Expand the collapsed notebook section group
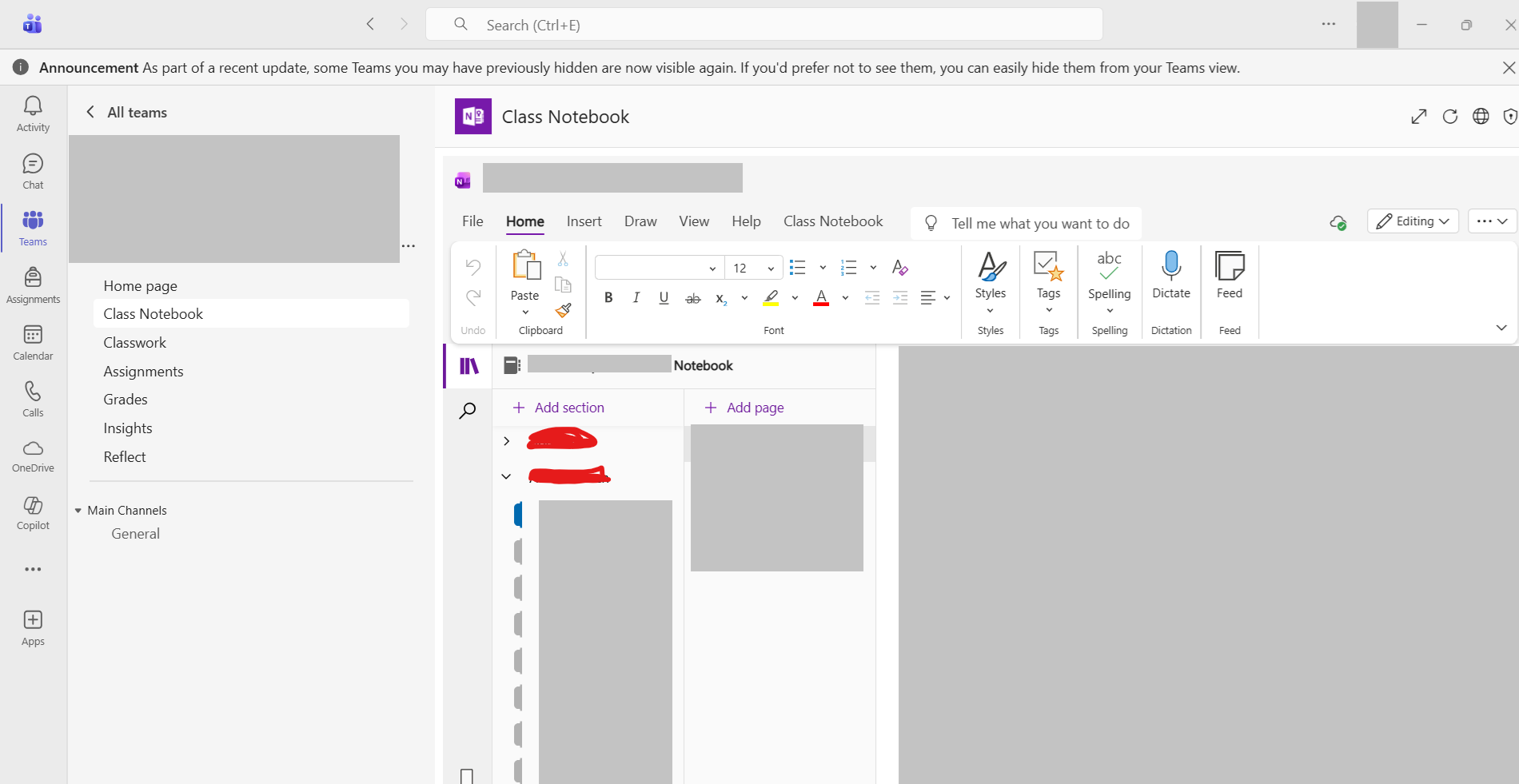The height and width of the screenshot is (784, 1519). coord(506,441)
